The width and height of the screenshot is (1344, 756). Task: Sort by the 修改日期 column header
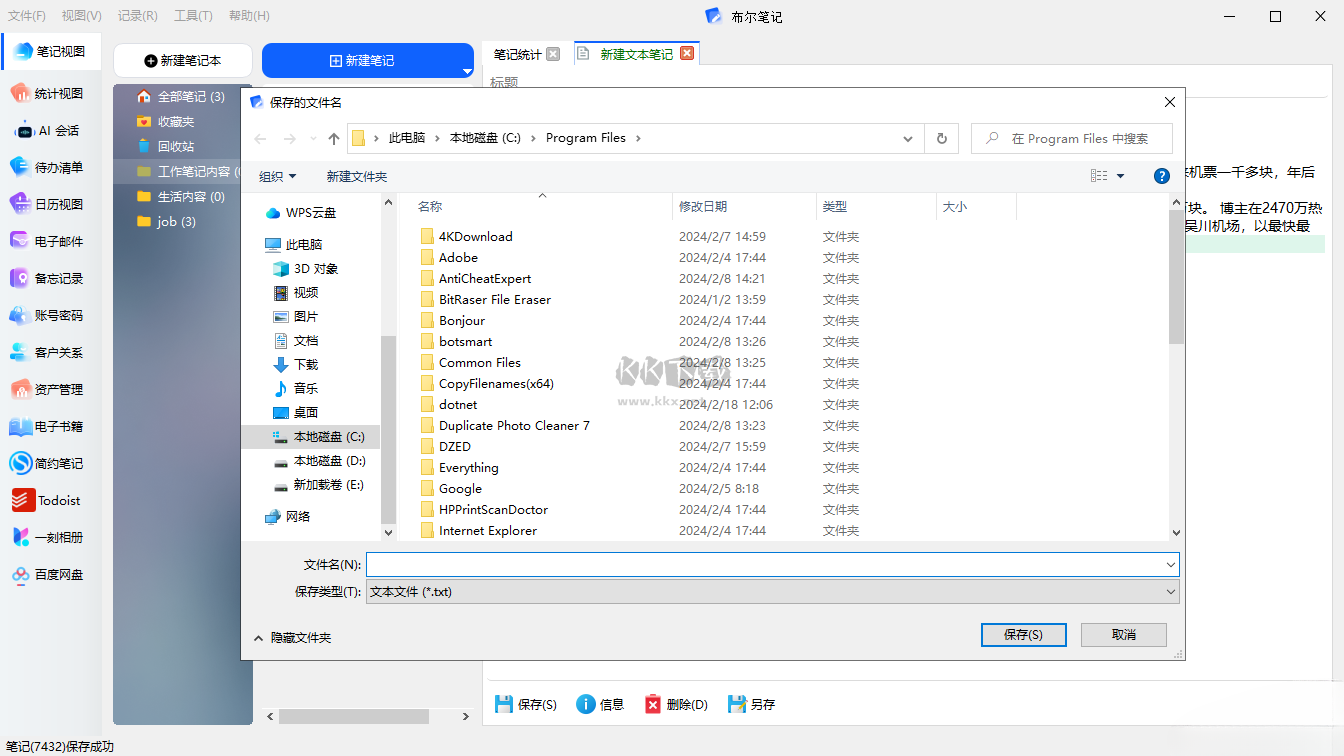point(744,207)
